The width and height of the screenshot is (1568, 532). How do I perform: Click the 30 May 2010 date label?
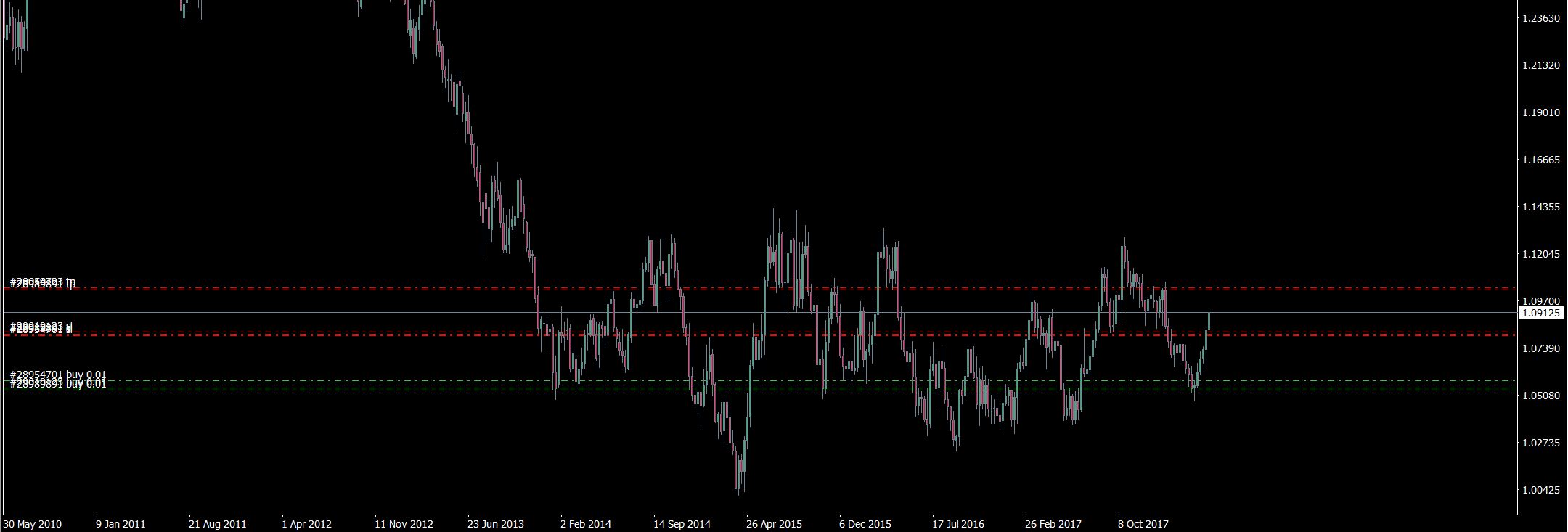(x=33, y=523)
